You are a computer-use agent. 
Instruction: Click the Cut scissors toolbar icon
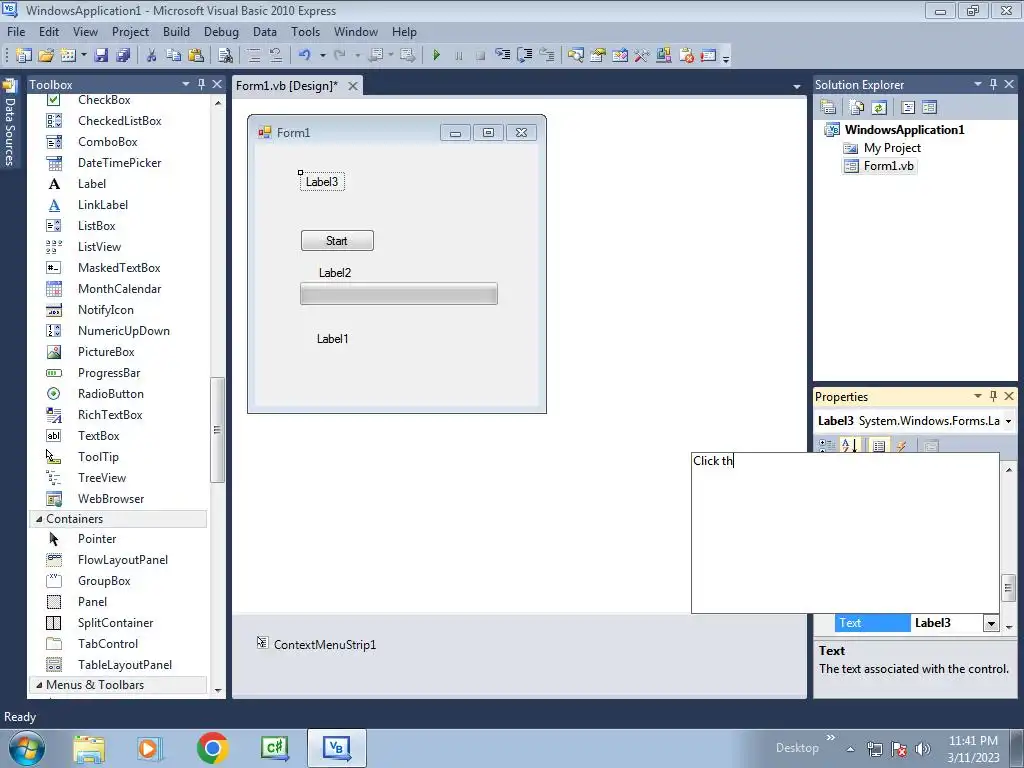pos(152,56)
